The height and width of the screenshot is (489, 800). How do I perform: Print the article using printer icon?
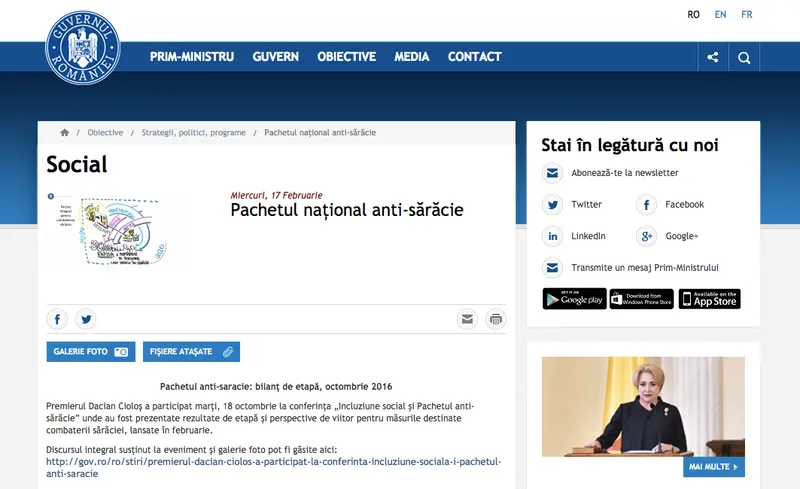click(x=495, y=320)
